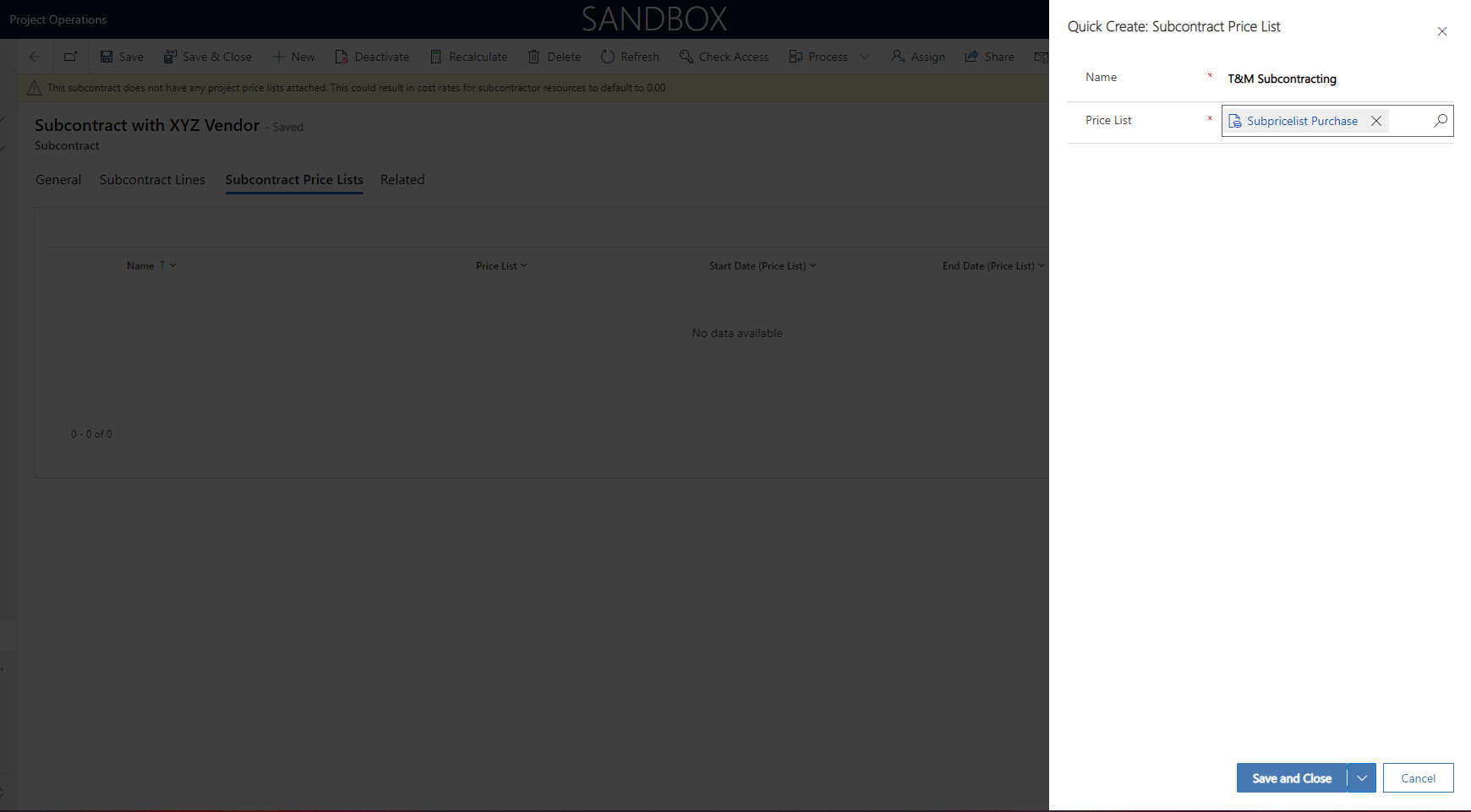Open record in new window icon

tap(70, 57)
